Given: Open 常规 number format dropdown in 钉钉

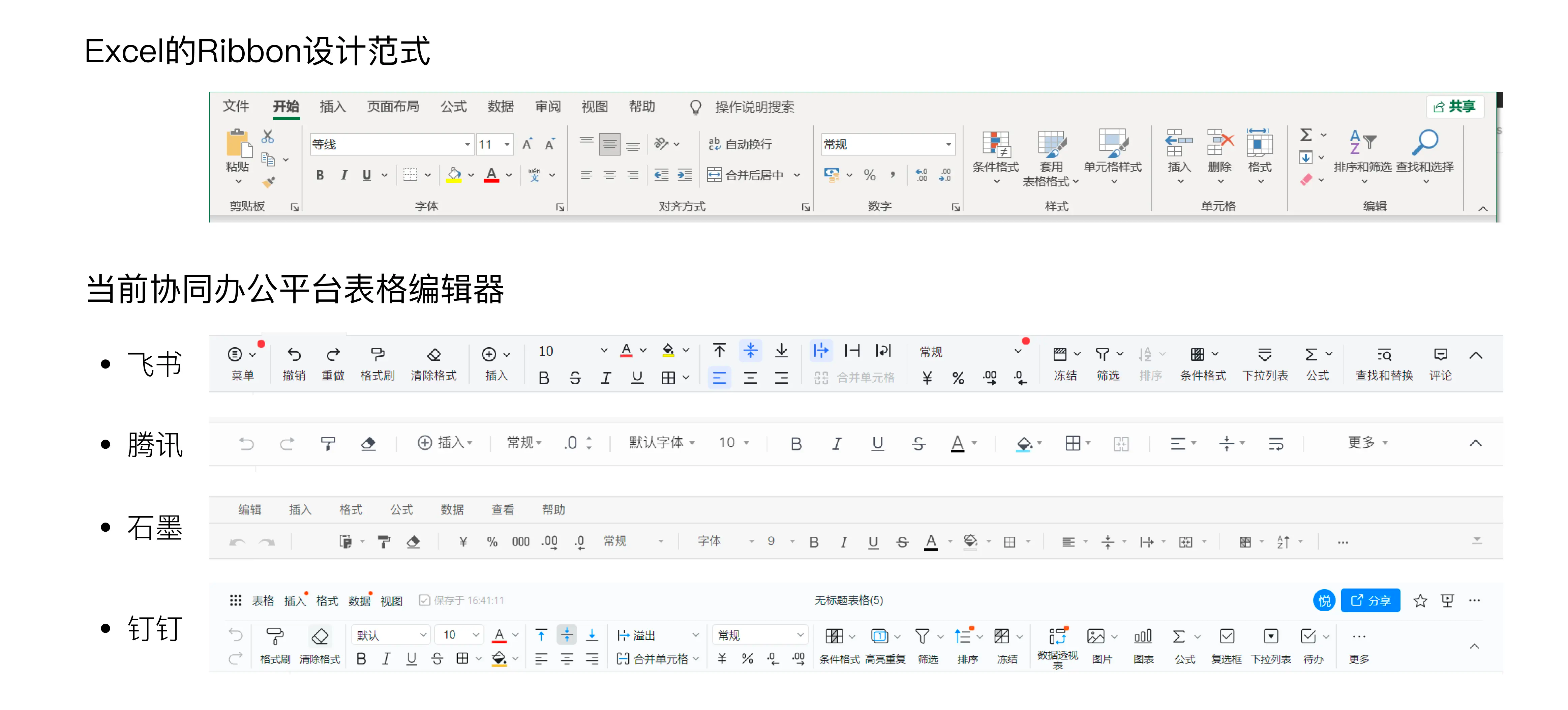Looking at the screenshot, I should pyautogui.click(x=760, y=634).
